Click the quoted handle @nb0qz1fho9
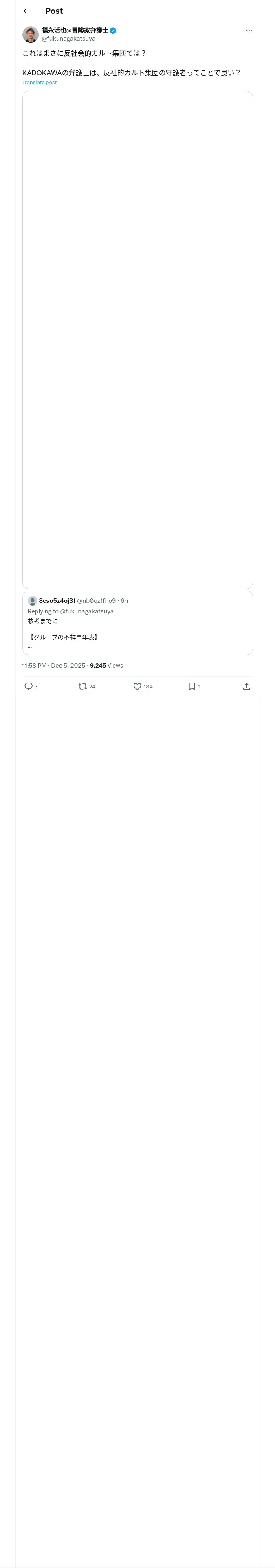This screenshot has height=1568, width=275. pyautogui.click(x=96, y=601)
